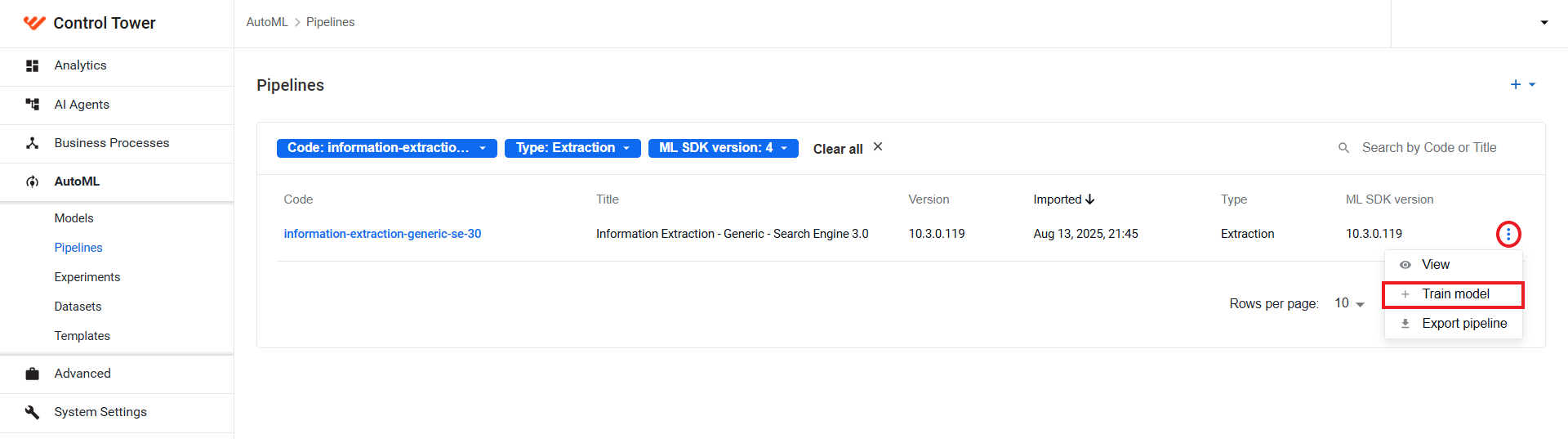Click the System Settings wrench icon
1568x439 pixels.
pos(33,412)
